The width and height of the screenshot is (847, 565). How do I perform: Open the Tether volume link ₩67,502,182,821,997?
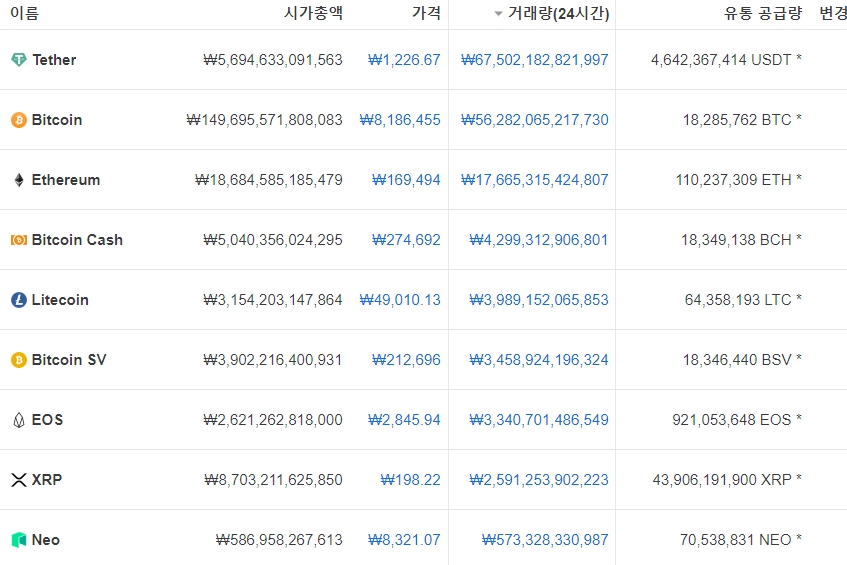(x=534, y=59)
